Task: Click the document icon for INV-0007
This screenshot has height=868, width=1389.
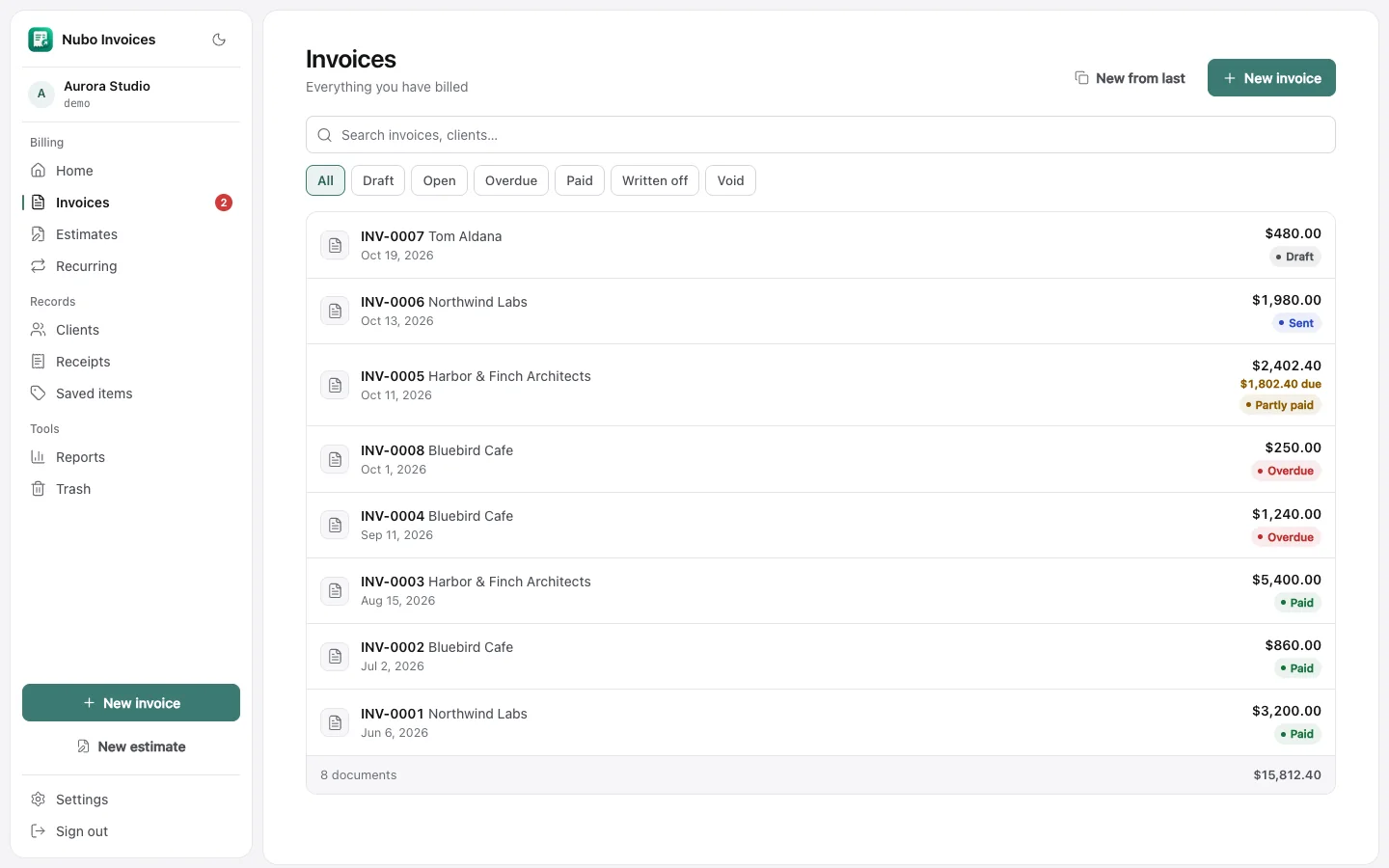Action: point(335,246)
